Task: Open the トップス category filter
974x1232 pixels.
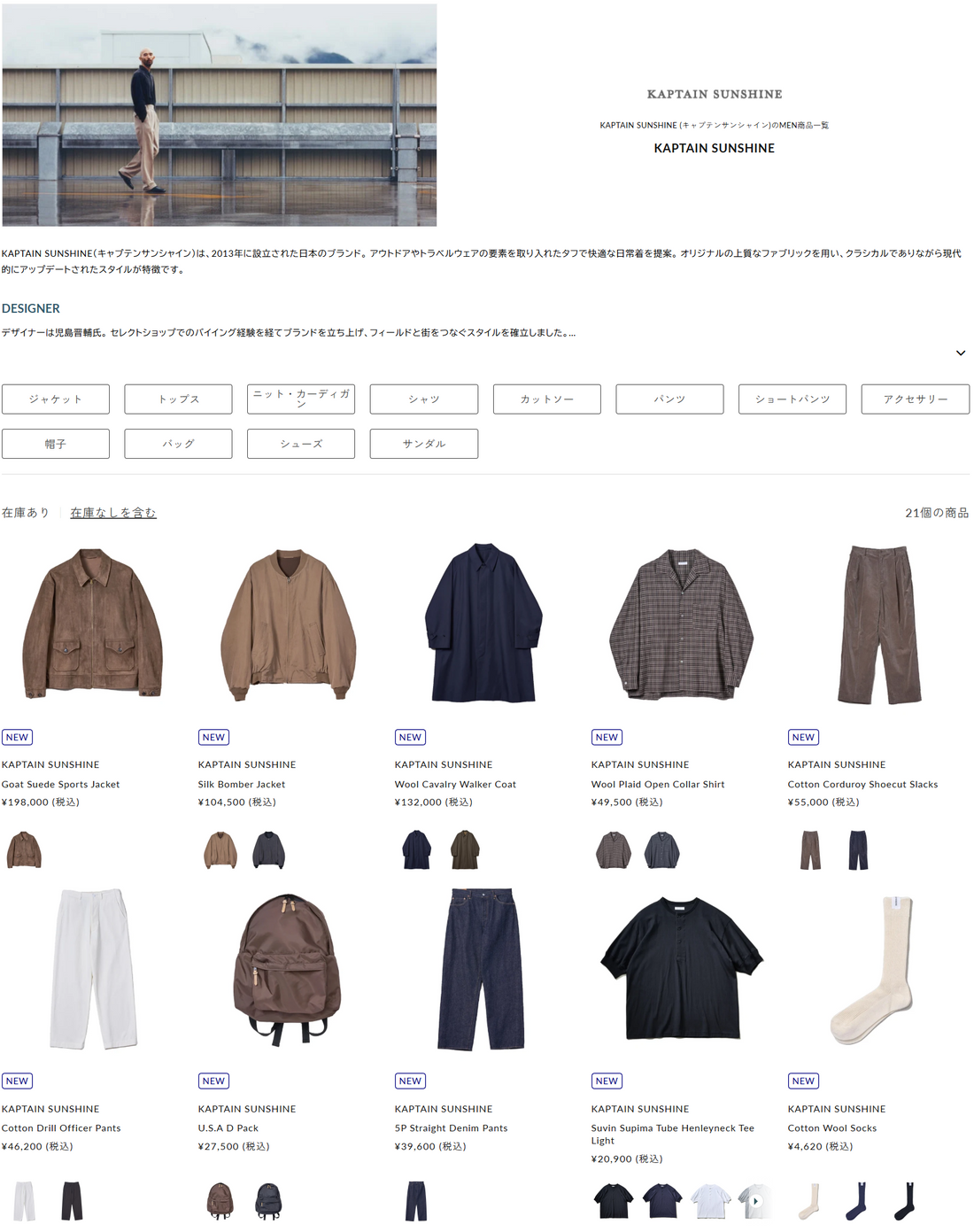Action: click(179, 399)
